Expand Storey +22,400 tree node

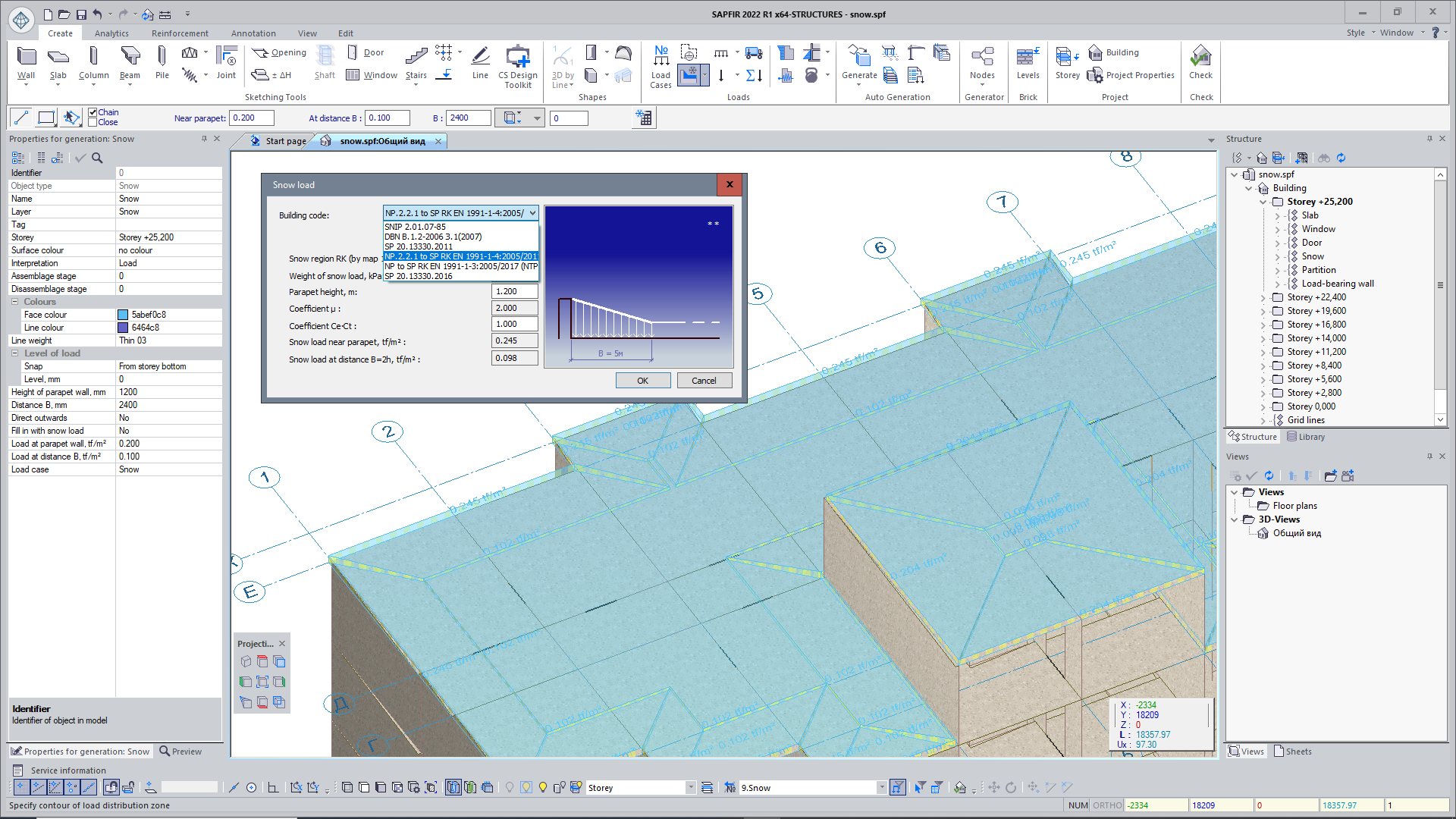(x=1263, y=298)
